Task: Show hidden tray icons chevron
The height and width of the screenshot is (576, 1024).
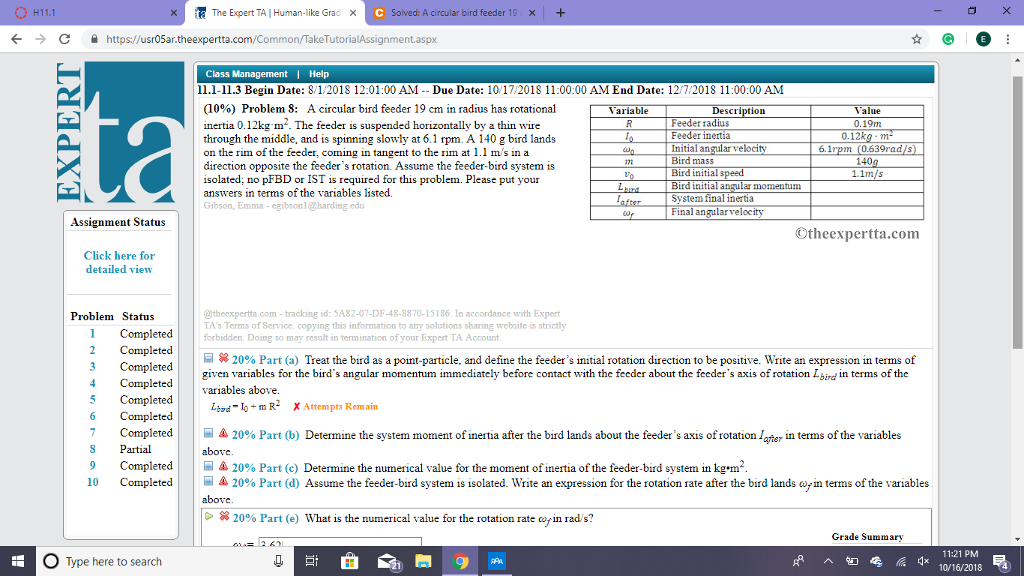Action: (827, 561)
